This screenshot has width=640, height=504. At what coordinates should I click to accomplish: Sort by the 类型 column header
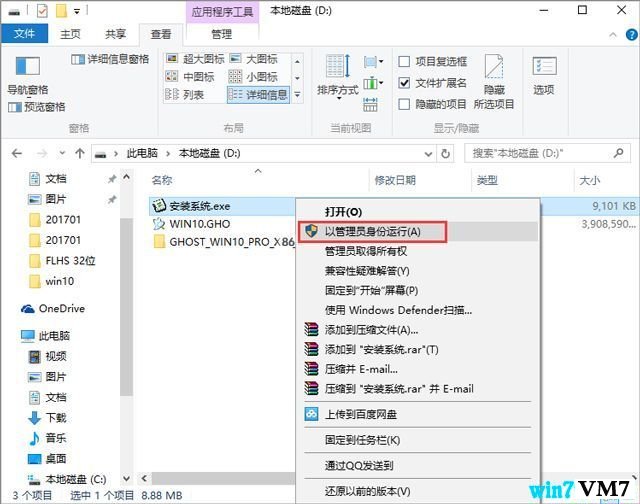[487, 180]
